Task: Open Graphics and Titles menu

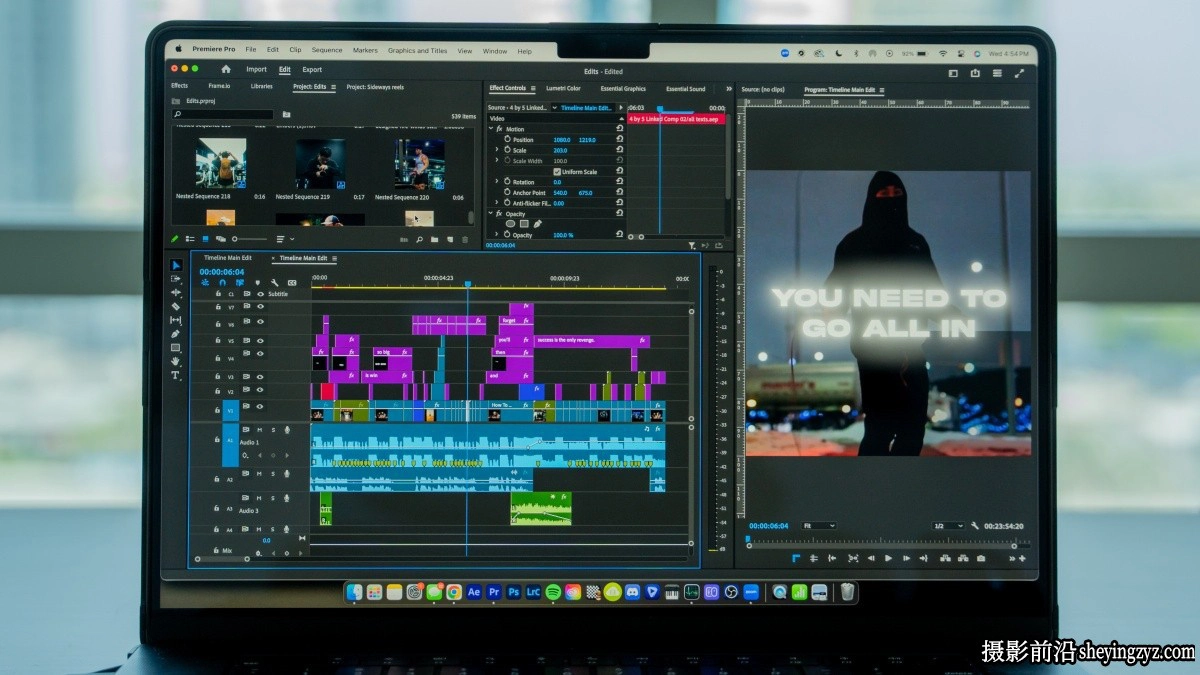Action: click(417, 50)
